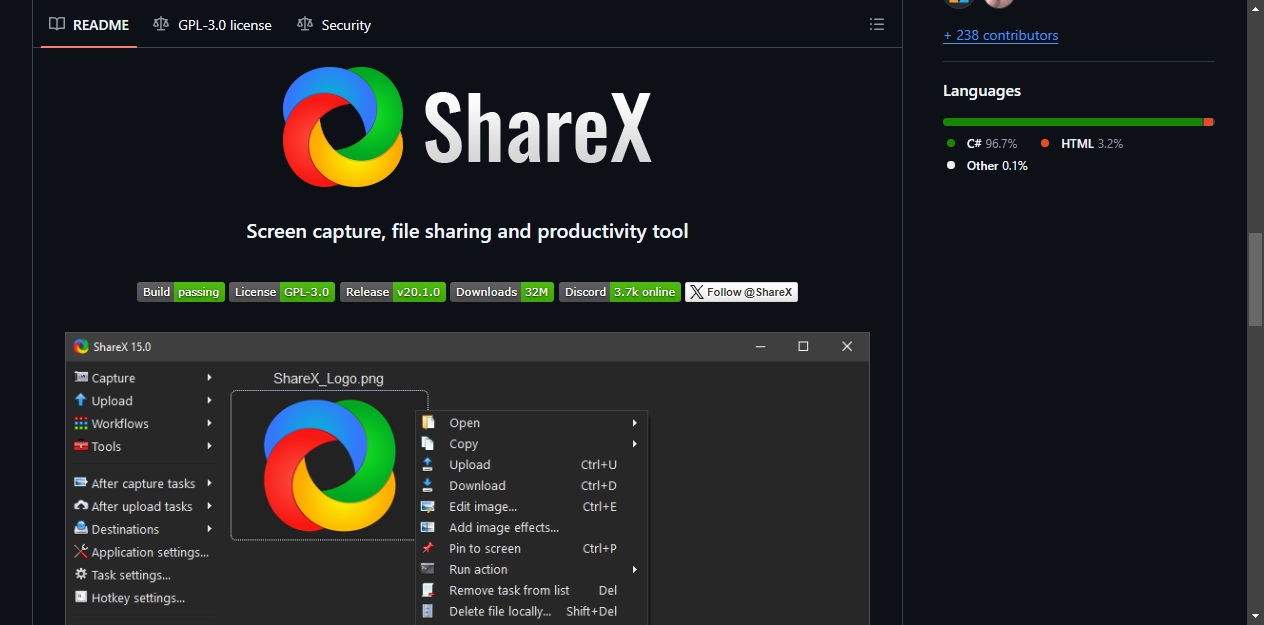1264x625 pixels.
Task: Click the book icon beside README
Action: pos(57,24)
